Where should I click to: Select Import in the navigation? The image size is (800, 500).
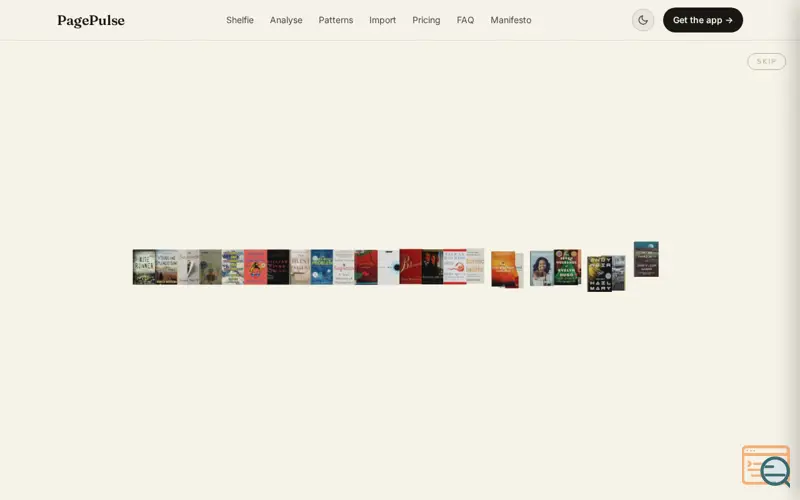pos(383,20)
